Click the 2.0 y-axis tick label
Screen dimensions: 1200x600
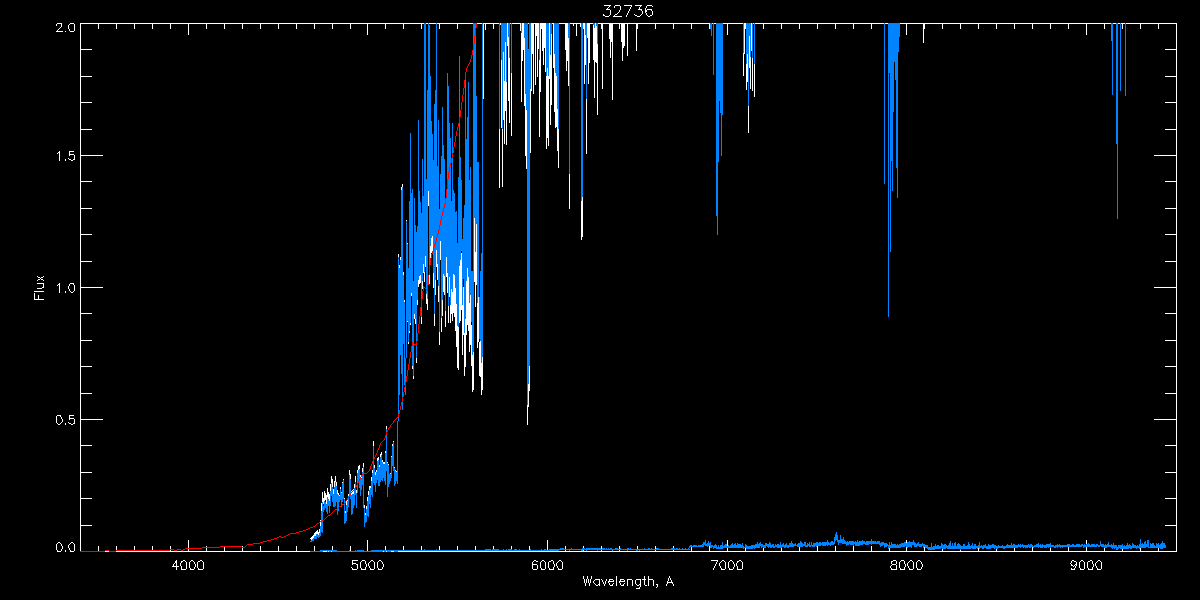(62, 27)
